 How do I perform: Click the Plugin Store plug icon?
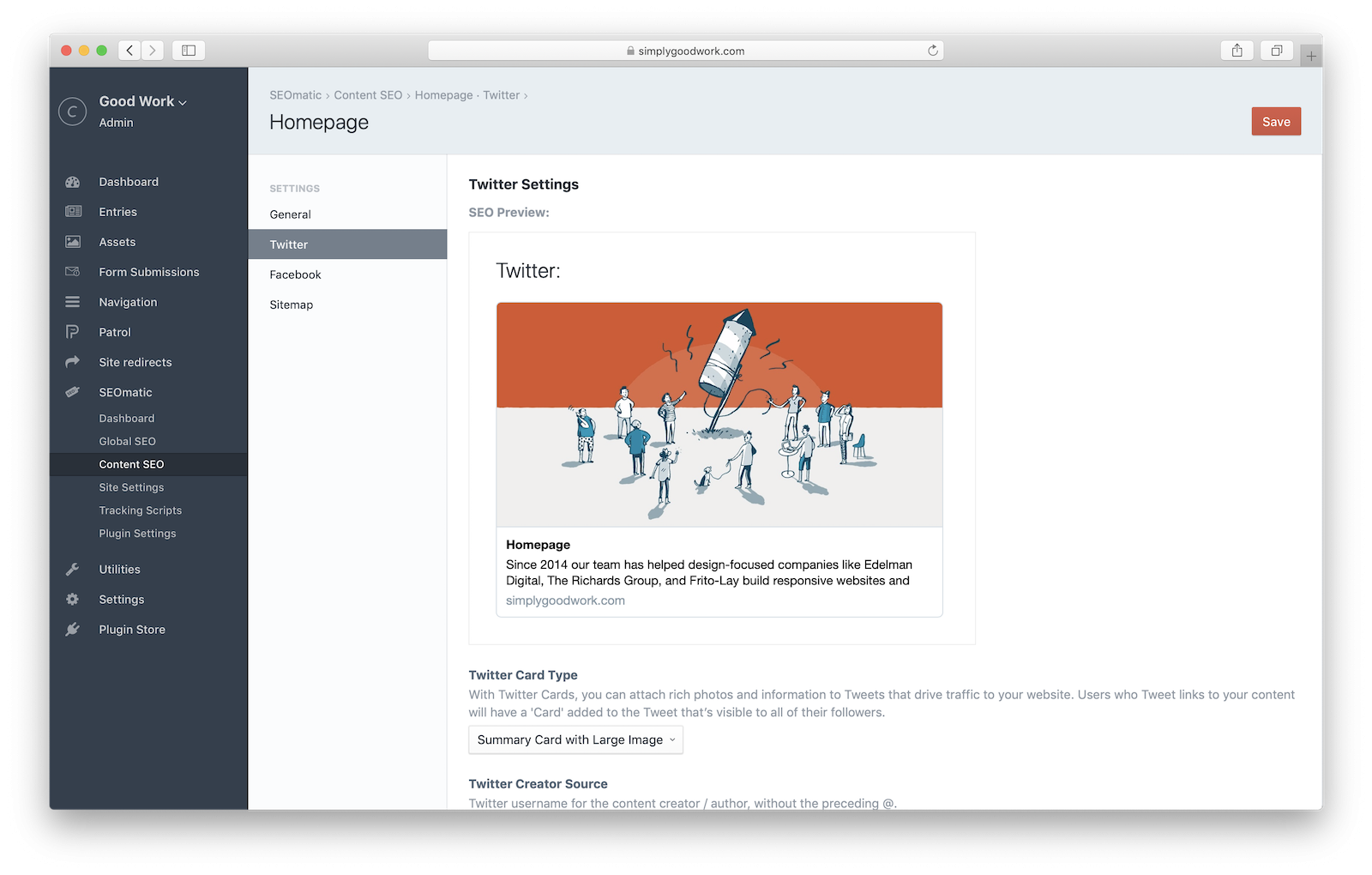tap(73, 630)
